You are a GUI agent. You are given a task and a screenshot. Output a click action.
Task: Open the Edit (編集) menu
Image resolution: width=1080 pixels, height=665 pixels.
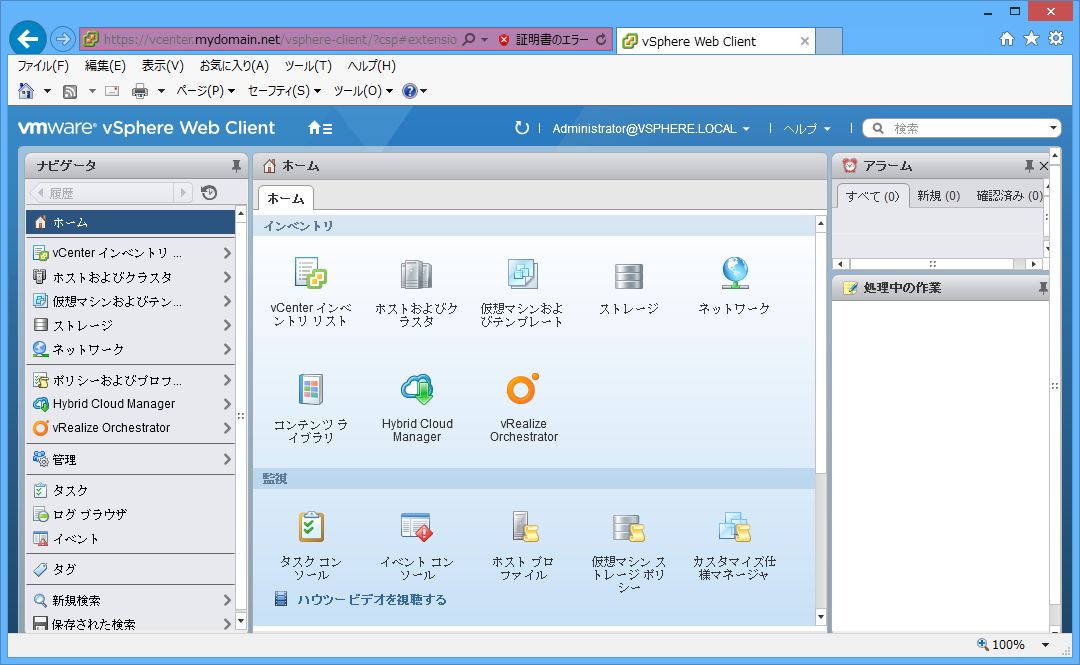[x=105, y=66]
